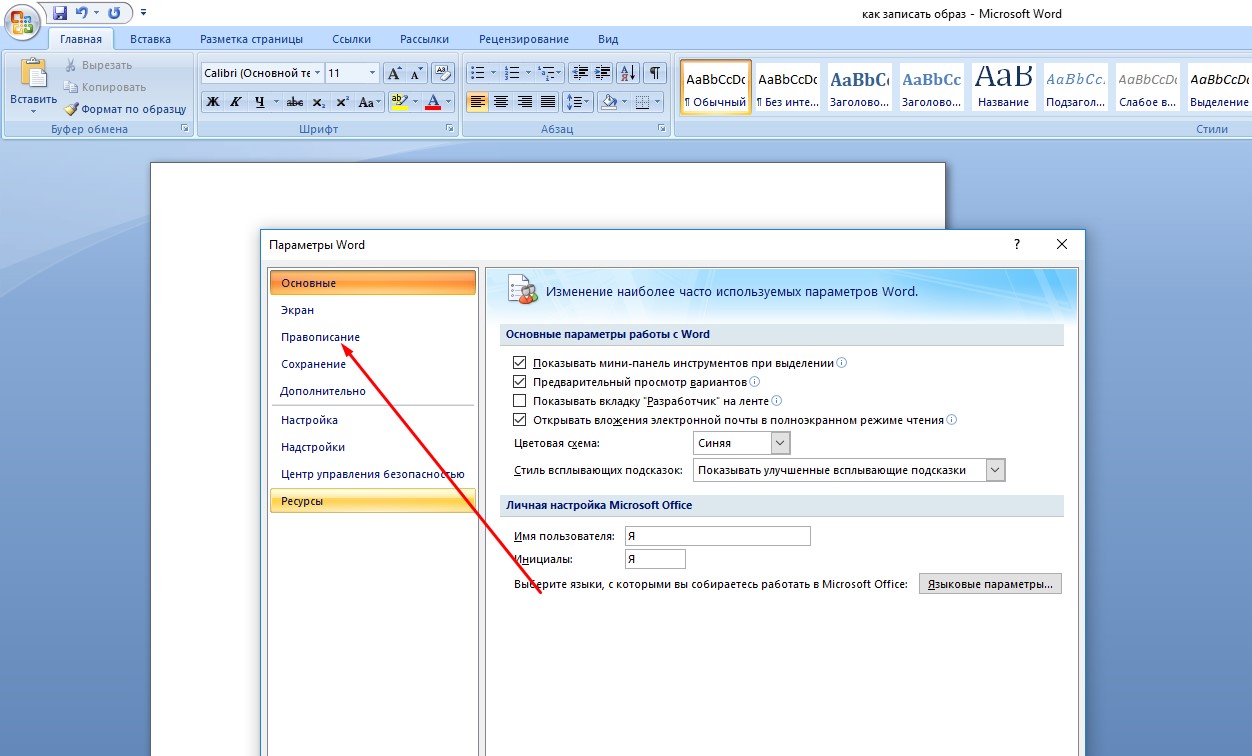Select Сохранение in the options list
The height and width of the screenshot is (756, 1252).
click(372, 364)
